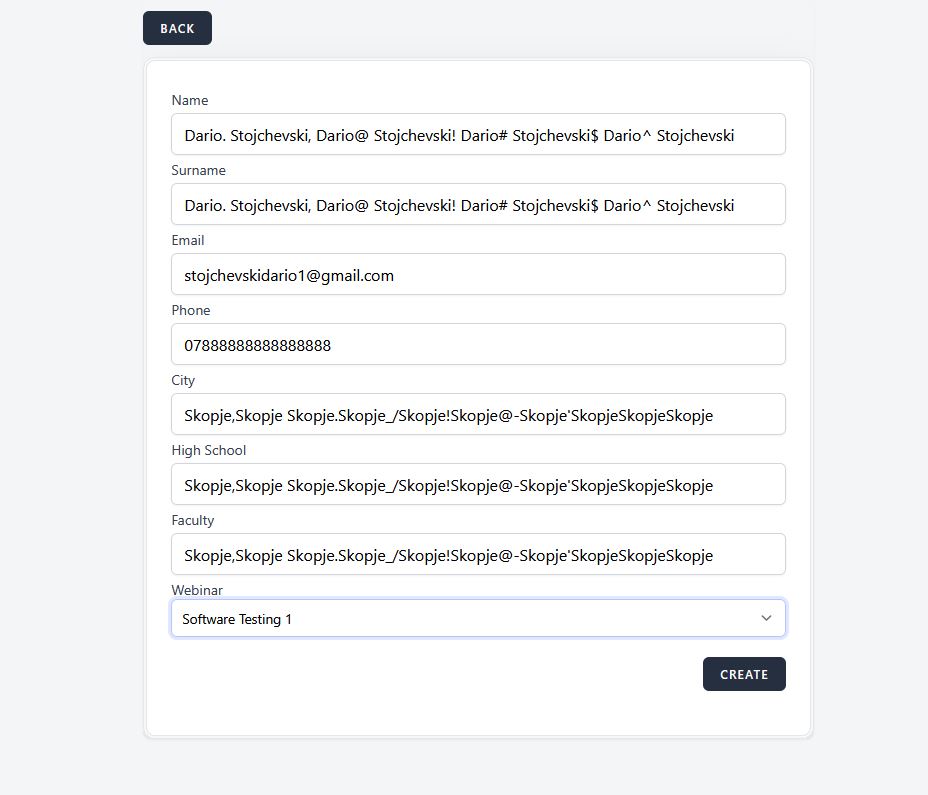Click inside the High School field

click(x=478, y=484)
